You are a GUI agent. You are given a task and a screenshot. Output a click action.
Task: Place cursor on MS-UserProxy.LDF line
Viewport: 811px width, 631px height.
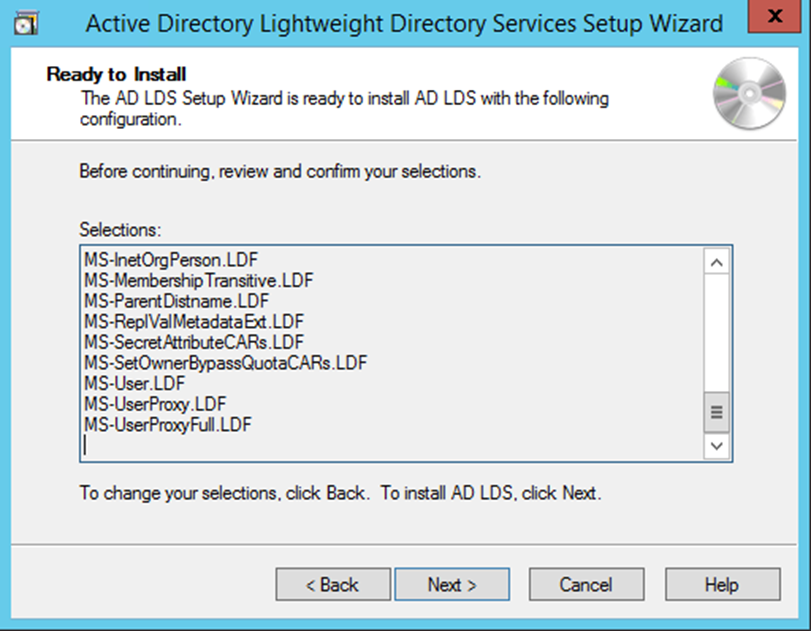[x=155, y=404]
